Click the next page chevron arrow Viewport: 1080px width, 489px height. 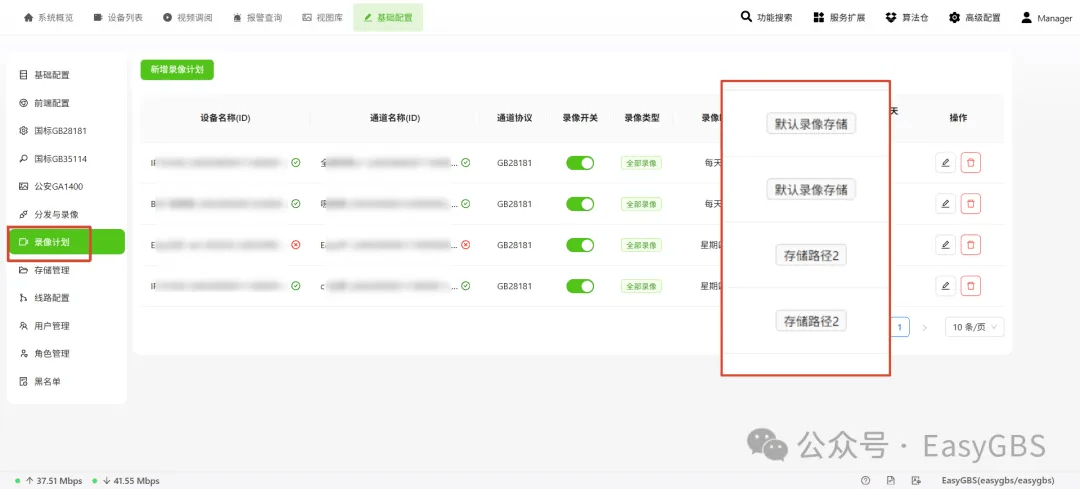click(x=925, y=327)
